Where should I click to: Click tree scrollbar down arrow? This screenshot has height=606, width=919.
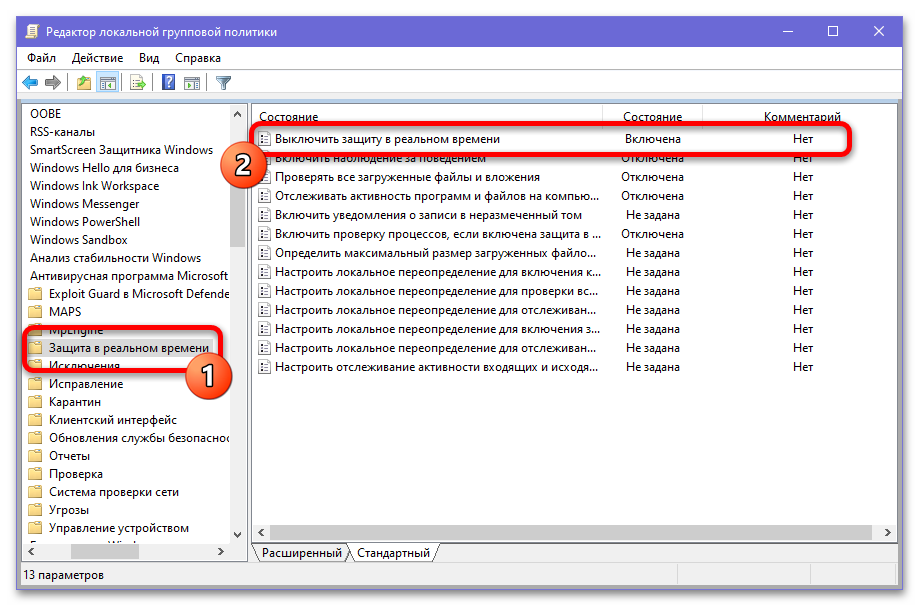tap(237, 534)
